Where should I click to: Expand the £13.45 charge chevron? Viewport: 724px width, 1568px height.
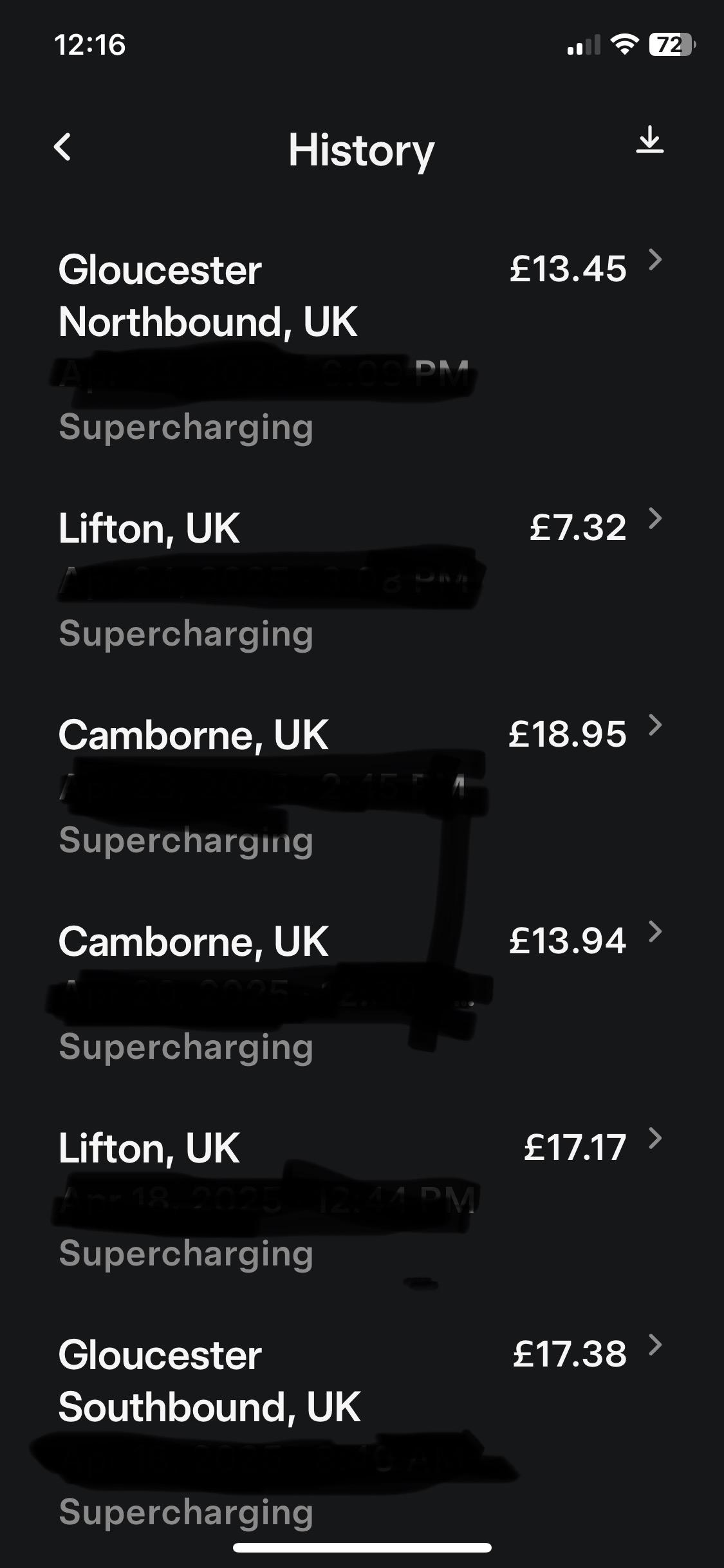tap(655, 260)
